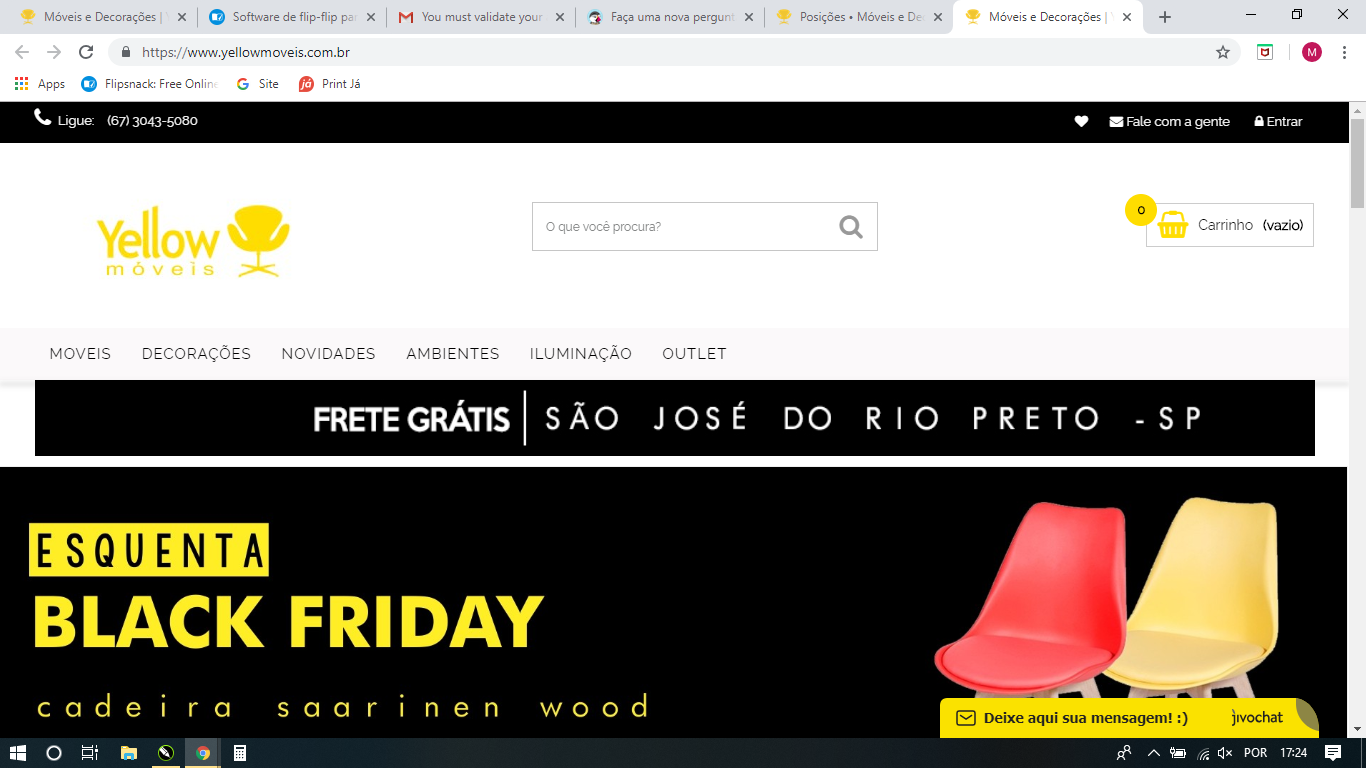Viewport: 1366px width, 768px height.
Task: Click the product search input field
Action: [x=685, y=227]
